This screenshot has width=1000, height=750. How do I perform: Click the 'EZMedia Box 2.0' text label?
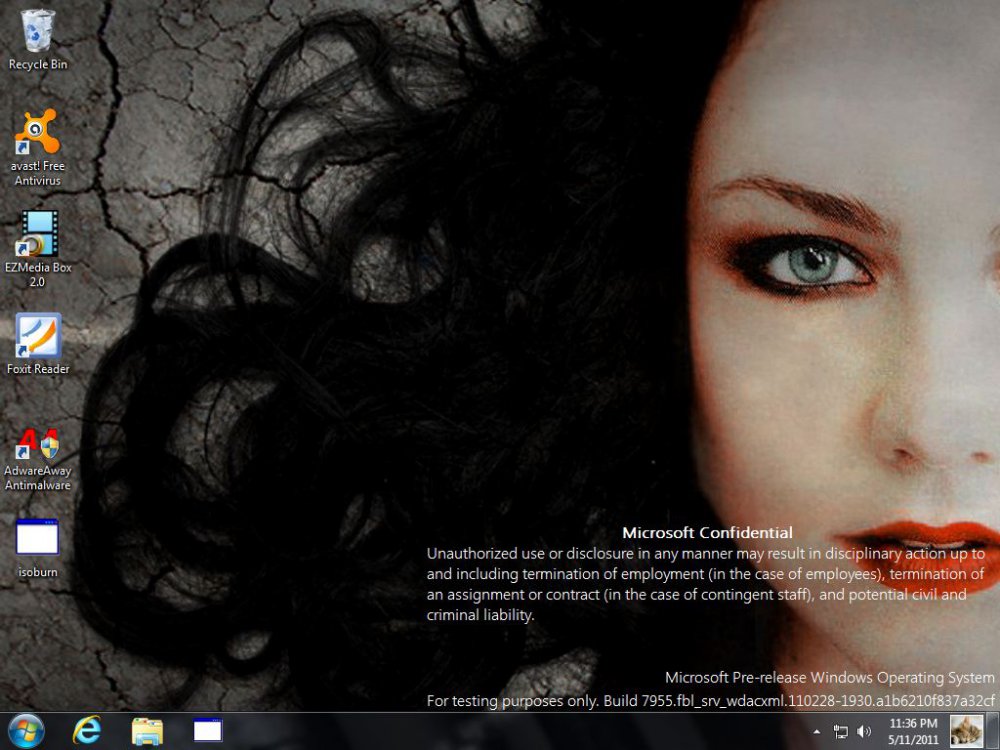[x=38, y=275]
